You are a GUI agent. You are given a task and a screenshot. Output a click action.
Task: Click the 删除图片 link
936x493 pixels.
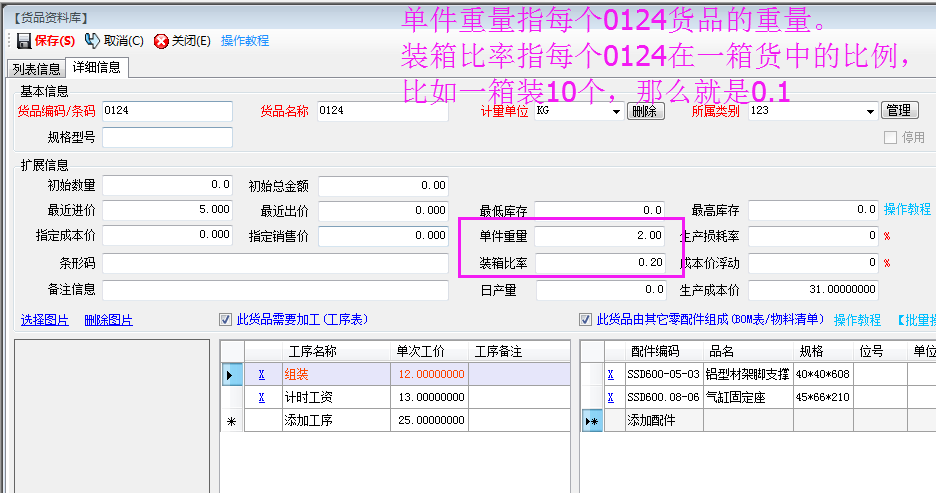pyautogui.click(x=108, y=320)
